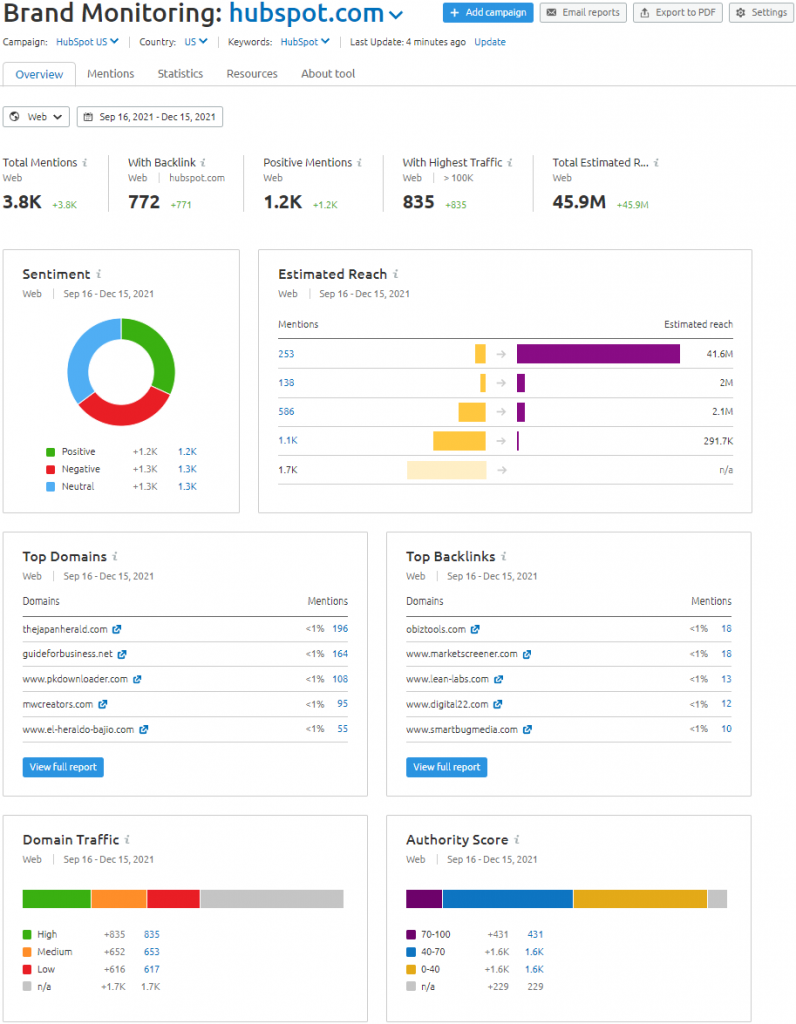Open www.el-heraldo-bajio.com external link icon
The width and height of the screenshot is (796, 1024).
[144, 730]
